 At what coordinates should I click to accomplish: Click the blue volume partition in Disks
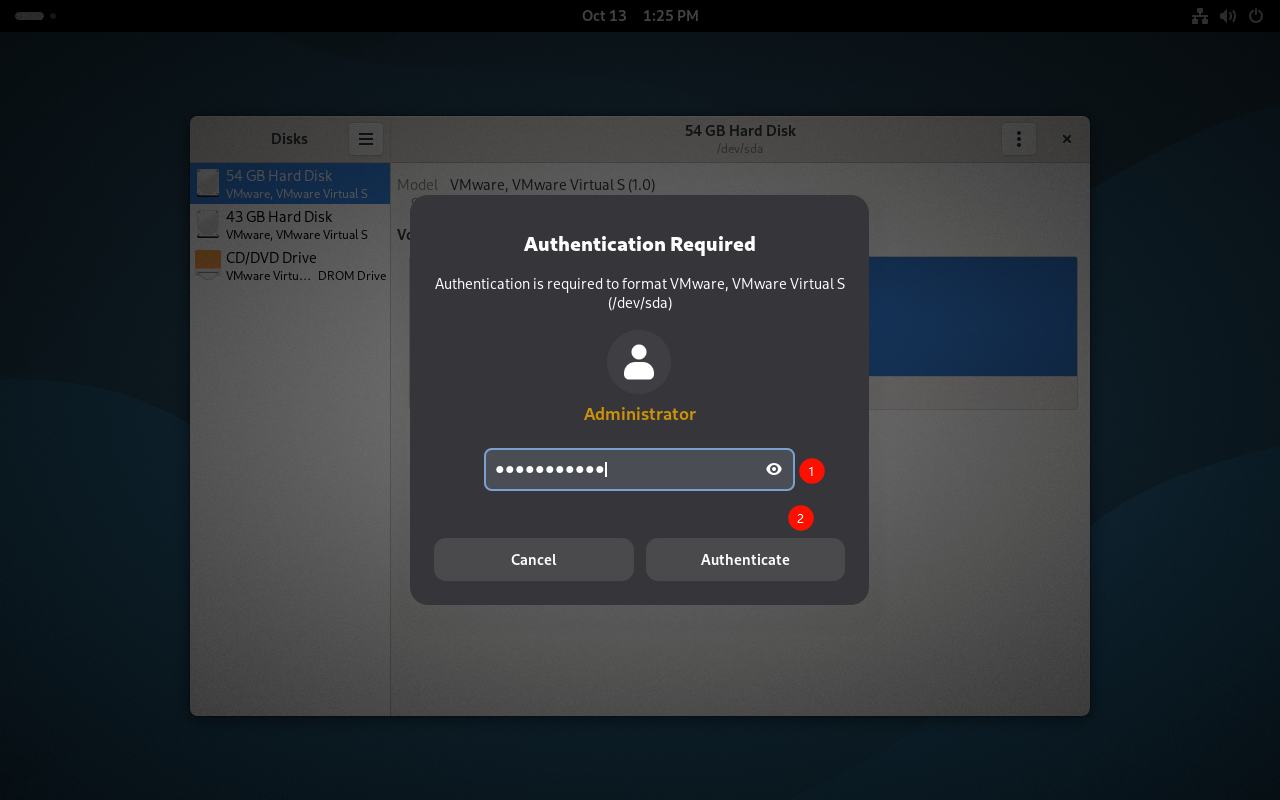(x=972, y=317)
